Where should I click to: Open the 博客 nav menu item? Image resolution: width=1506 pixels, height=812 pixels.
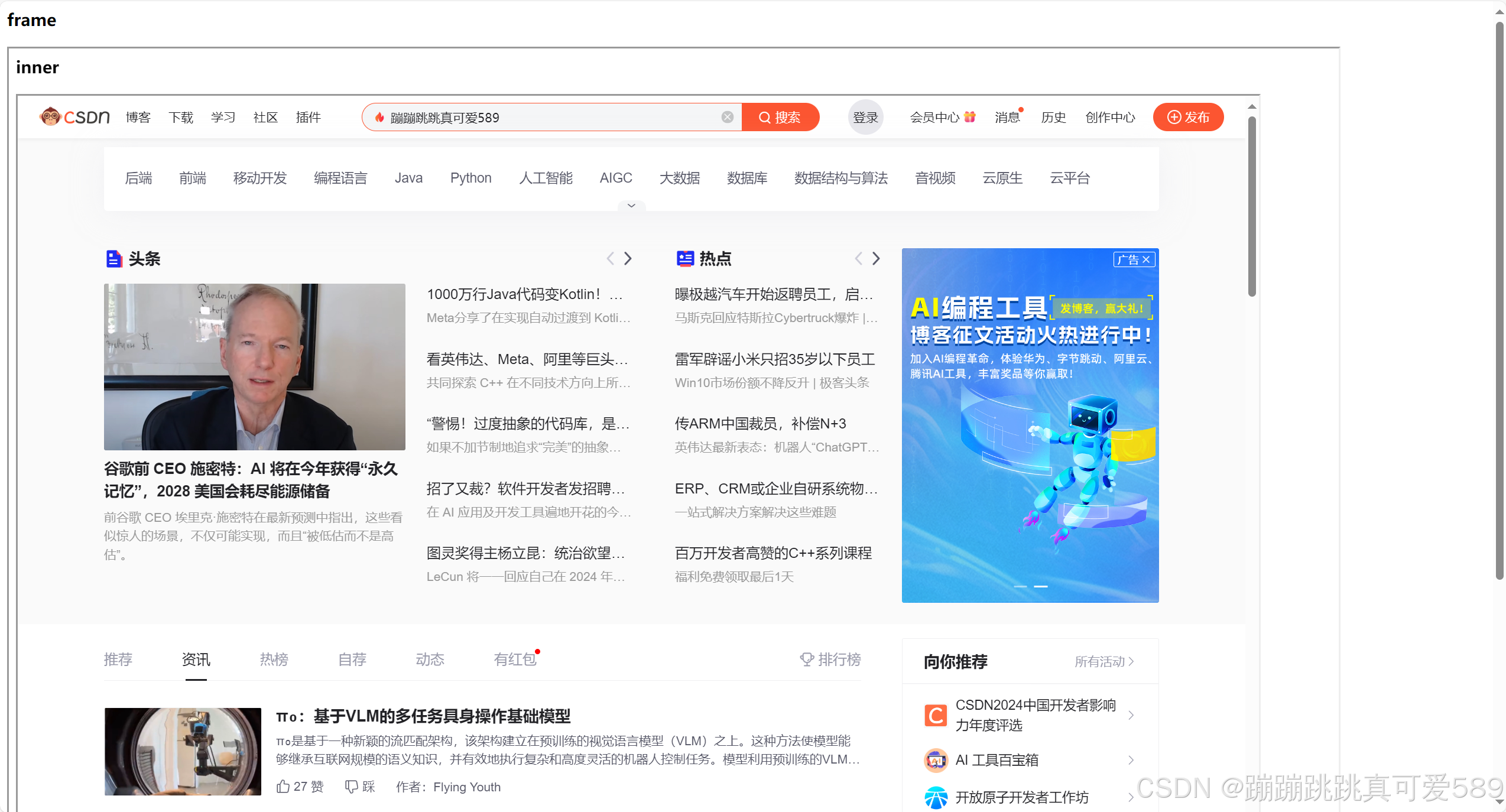point(138,117)
